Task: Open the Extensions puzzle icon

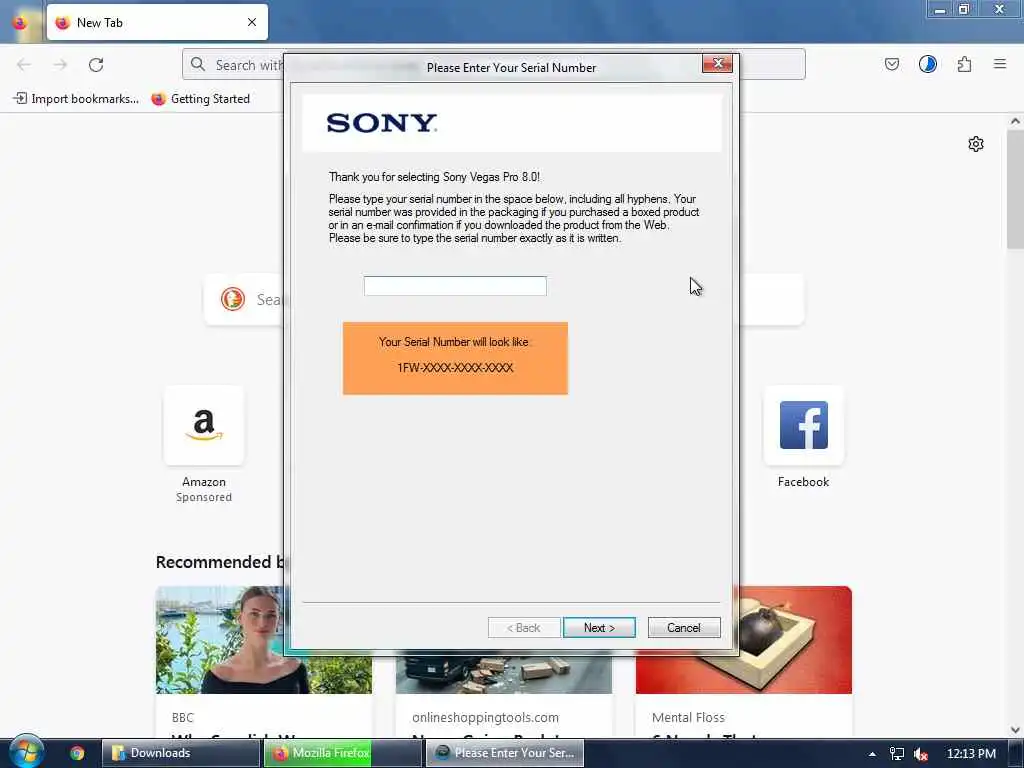Action: (x=964, y=64)
